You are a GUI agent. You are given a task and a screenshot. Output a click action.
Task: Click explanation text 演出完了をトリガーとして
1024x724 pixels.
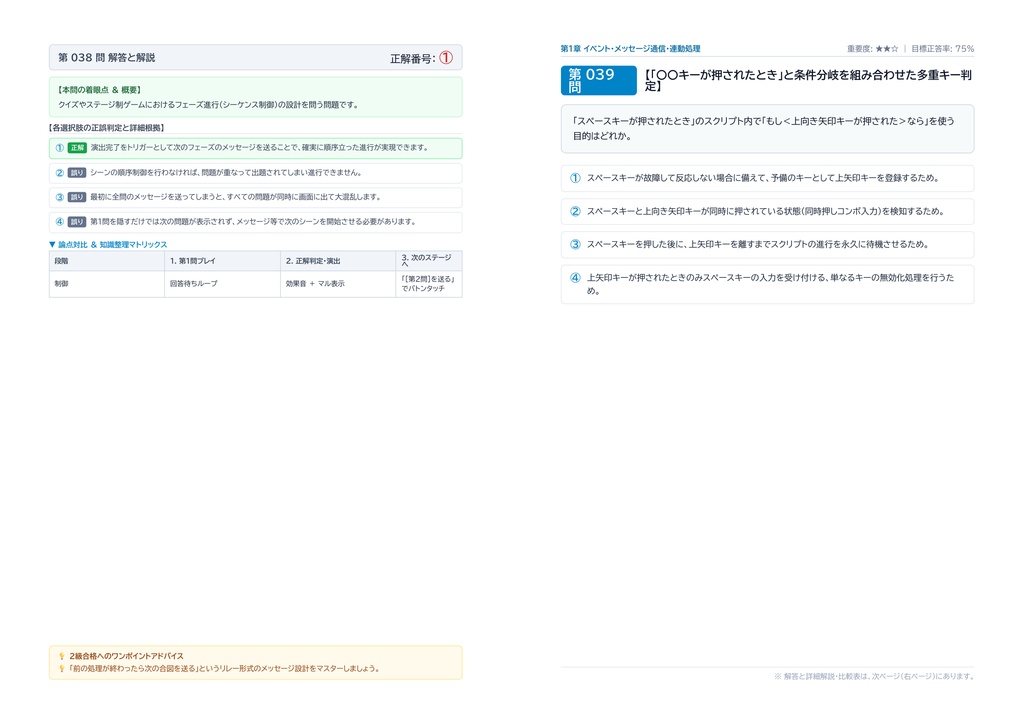pos(259,148)
